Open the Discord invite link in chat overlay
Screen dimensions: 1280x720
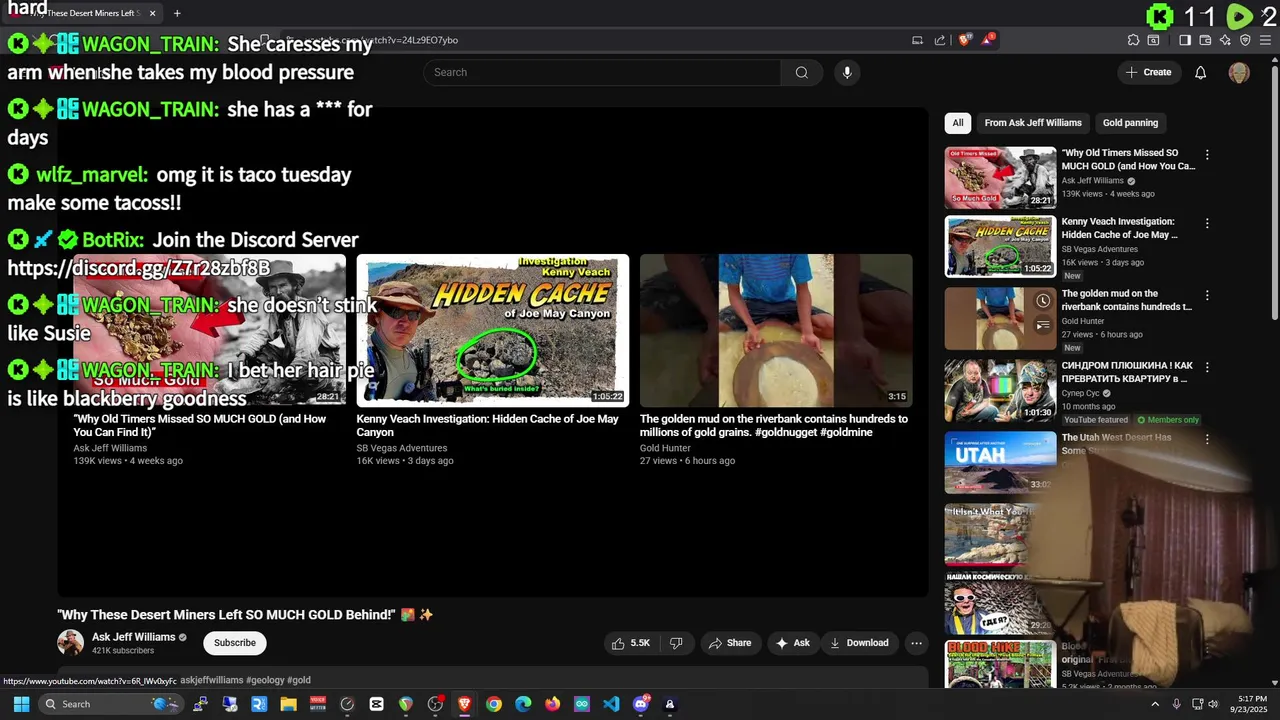click(139, 268)
